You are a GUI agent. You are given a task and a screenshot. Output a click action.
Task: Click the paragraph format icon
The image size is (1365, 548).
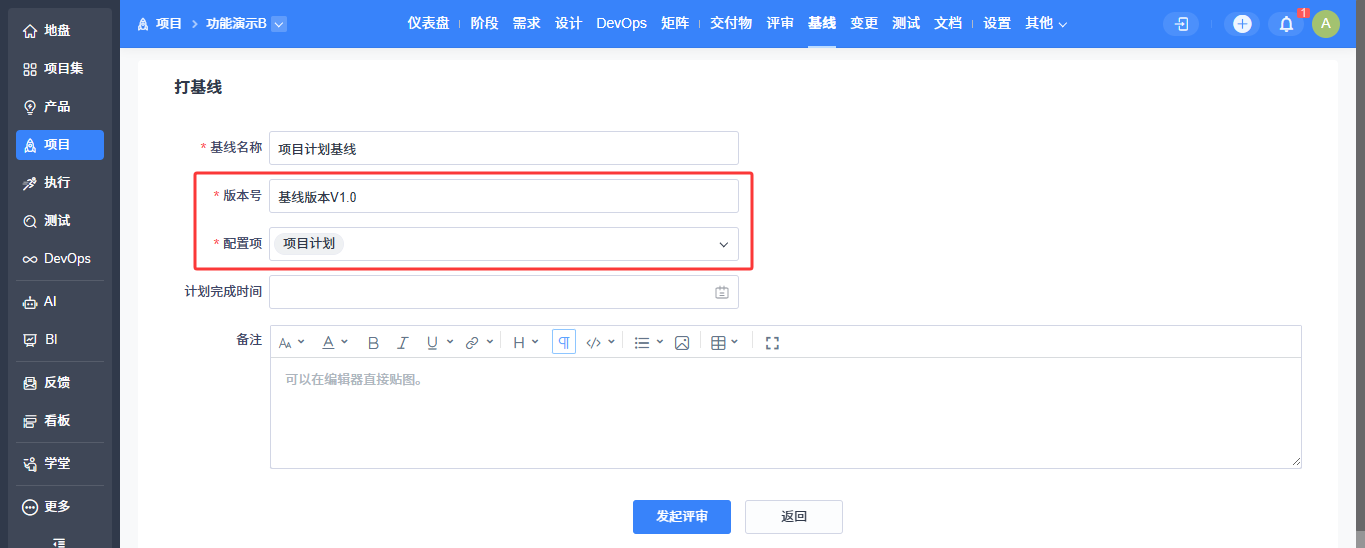point(564,342)
